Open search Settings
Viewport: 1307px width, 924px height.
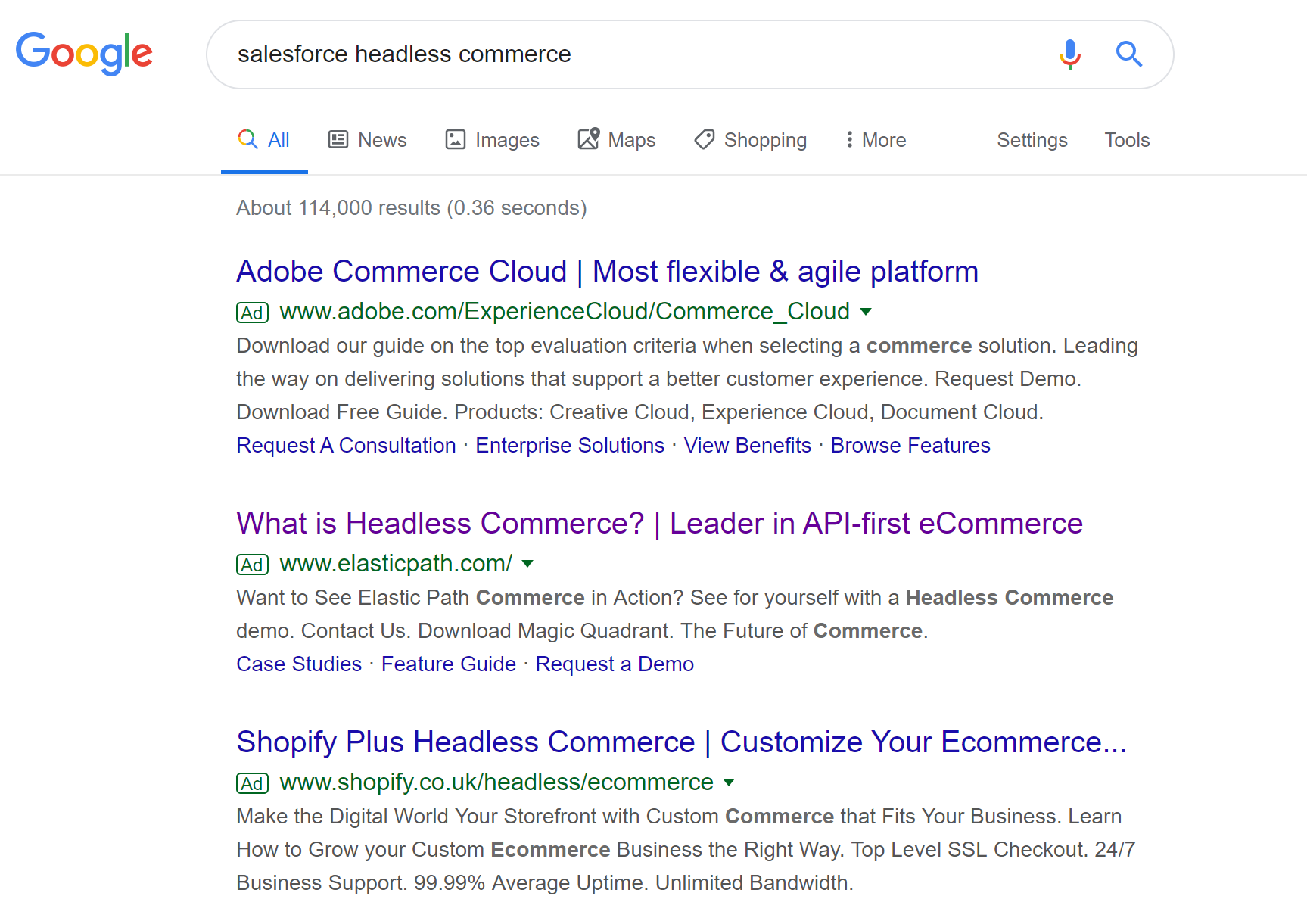(x=1032, y=140)
